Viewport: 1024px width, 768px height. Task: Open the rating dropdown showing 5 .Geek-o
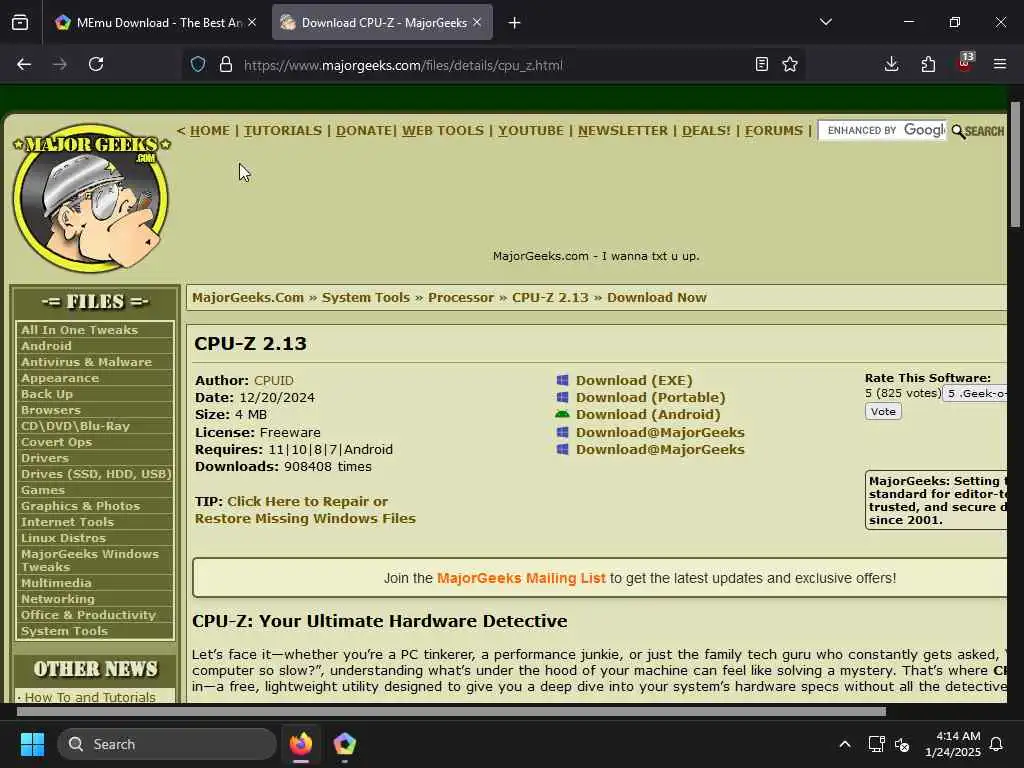975,394
